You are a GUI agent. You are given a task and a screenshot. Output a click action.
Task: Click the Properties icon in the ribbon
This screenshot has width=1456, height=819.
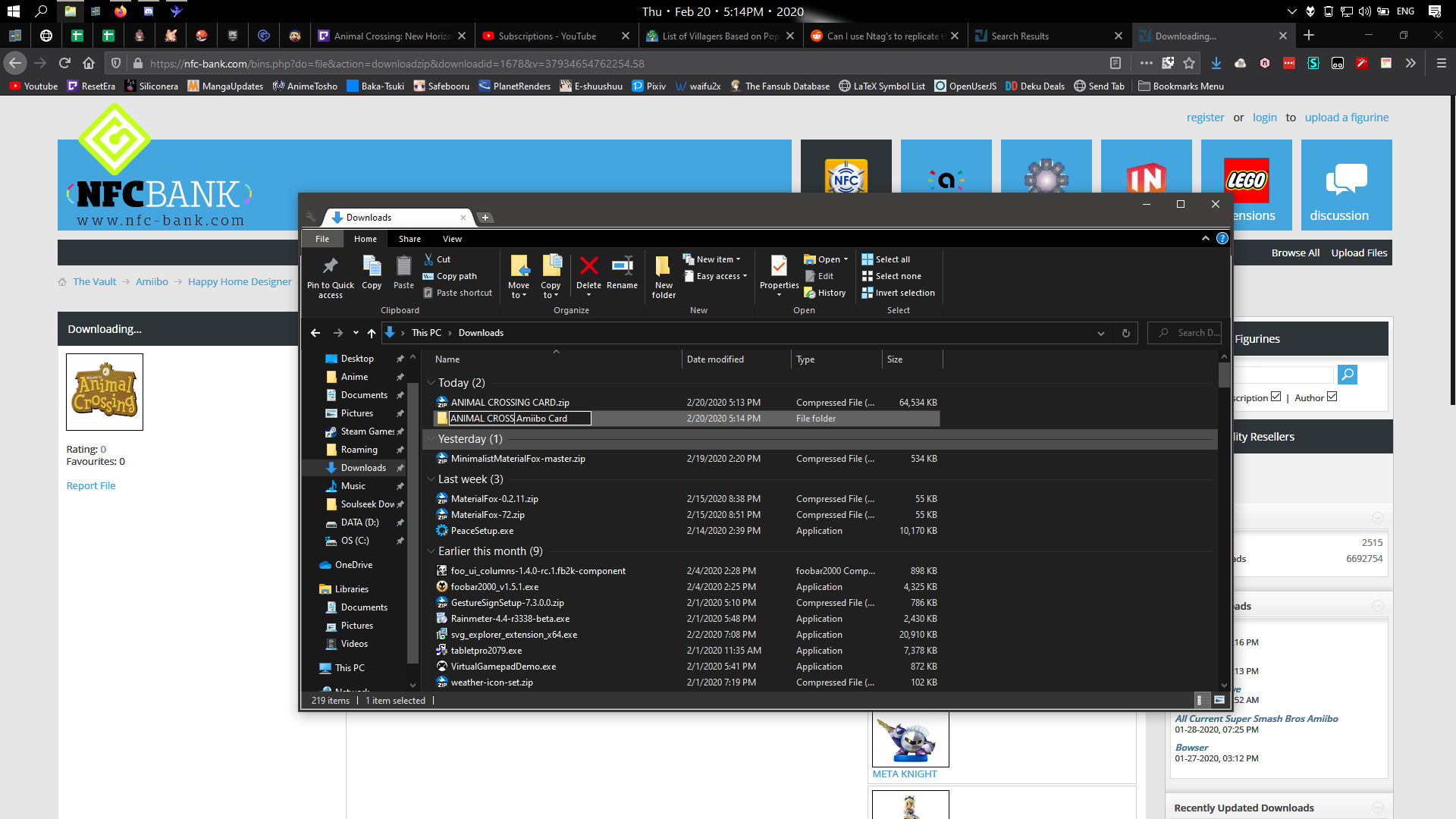click(779, 267)
